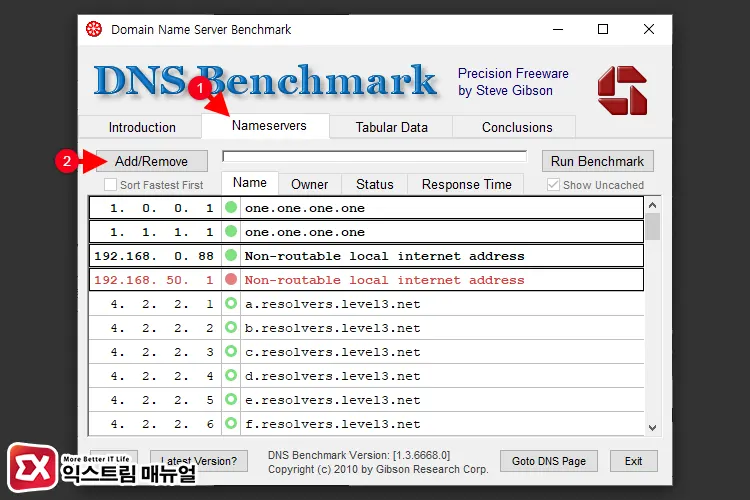Click green status dot for 1.0.0.1
The image size is (750, 500).
(x=231, y=208)
